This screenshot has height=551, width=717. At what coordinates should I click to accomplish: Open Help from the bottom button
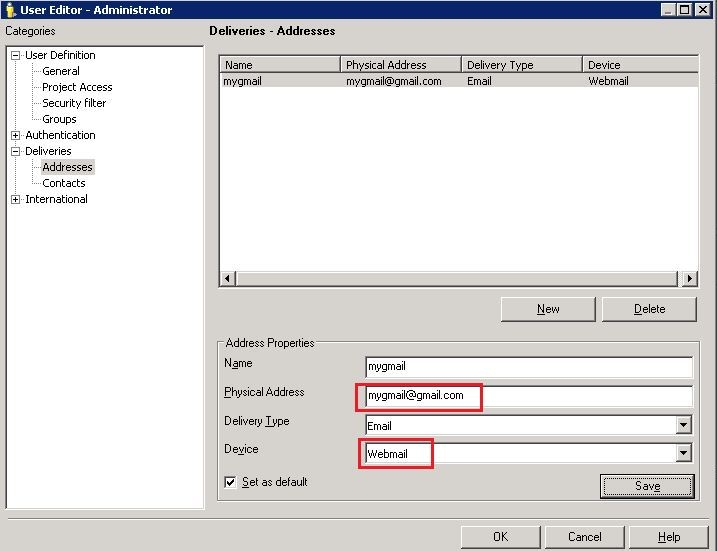669,537
